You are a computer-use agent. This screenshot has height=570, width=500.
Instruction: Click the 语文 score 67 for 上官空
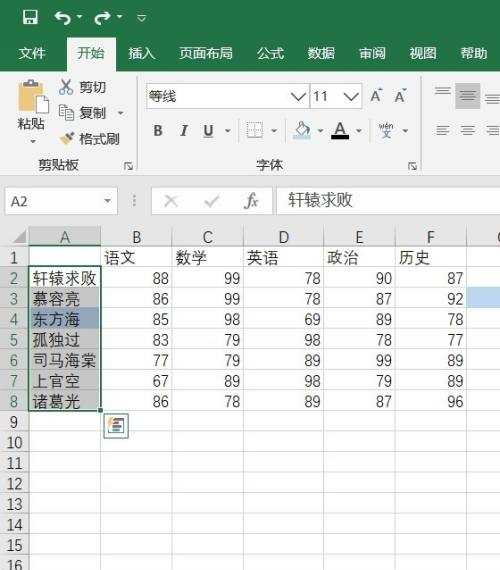(x=136, y=381)
